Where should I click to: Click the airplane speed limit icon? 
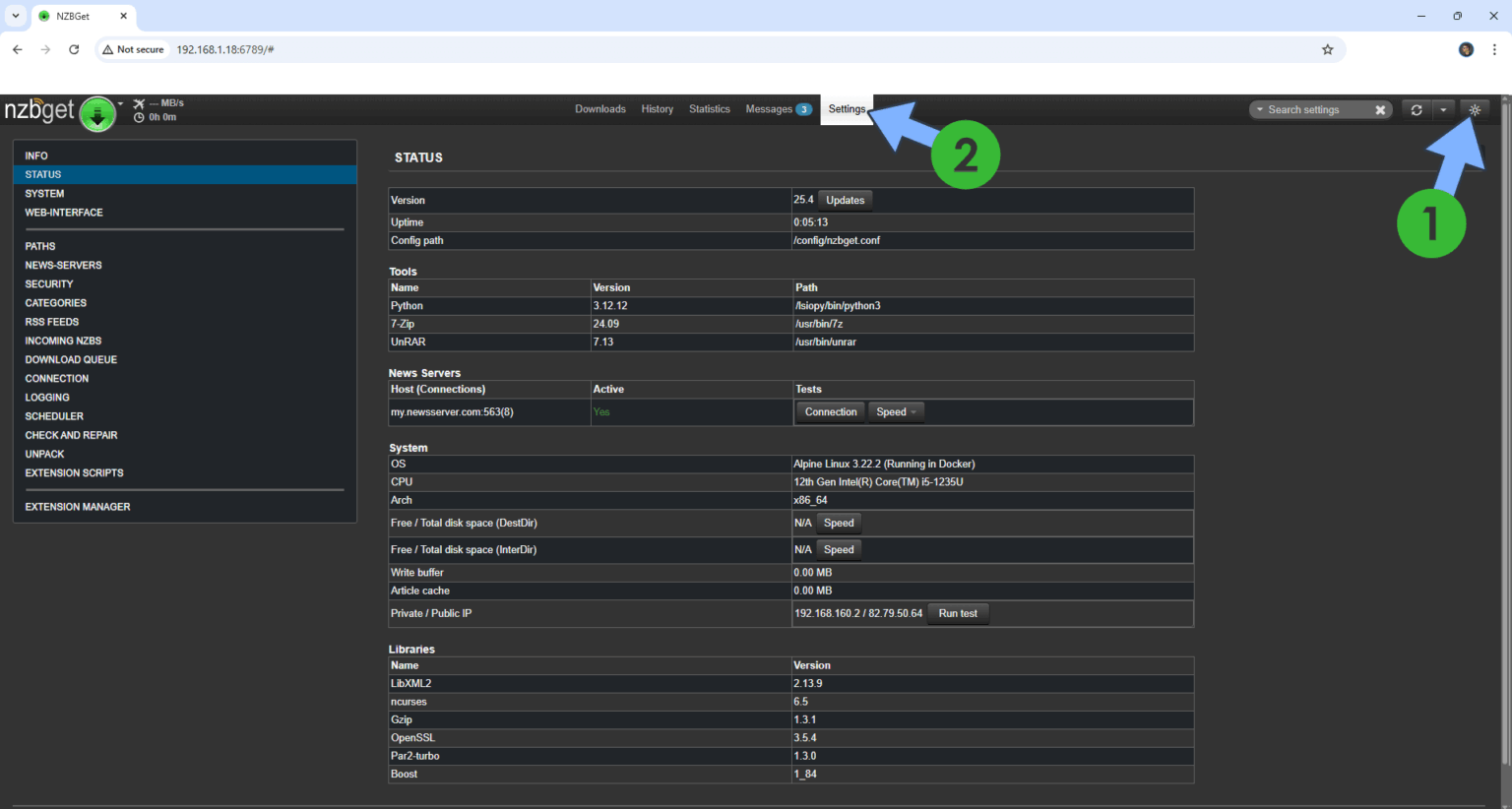[x=139, y=103]
